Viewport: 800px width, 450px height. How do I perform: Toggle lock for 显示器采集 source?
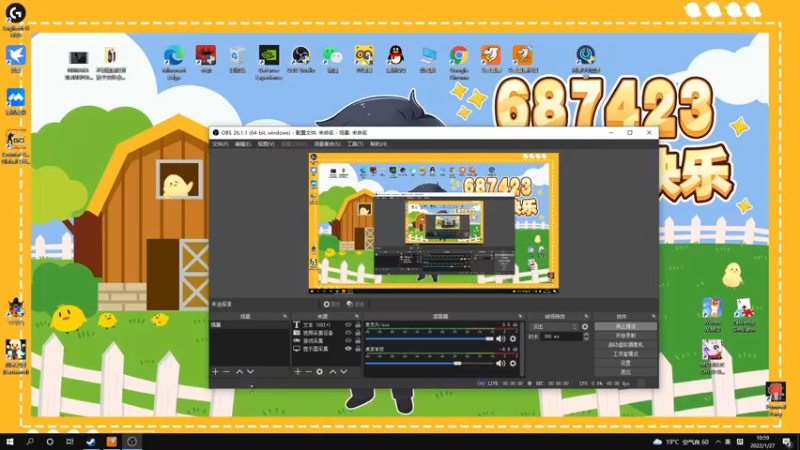358,349
